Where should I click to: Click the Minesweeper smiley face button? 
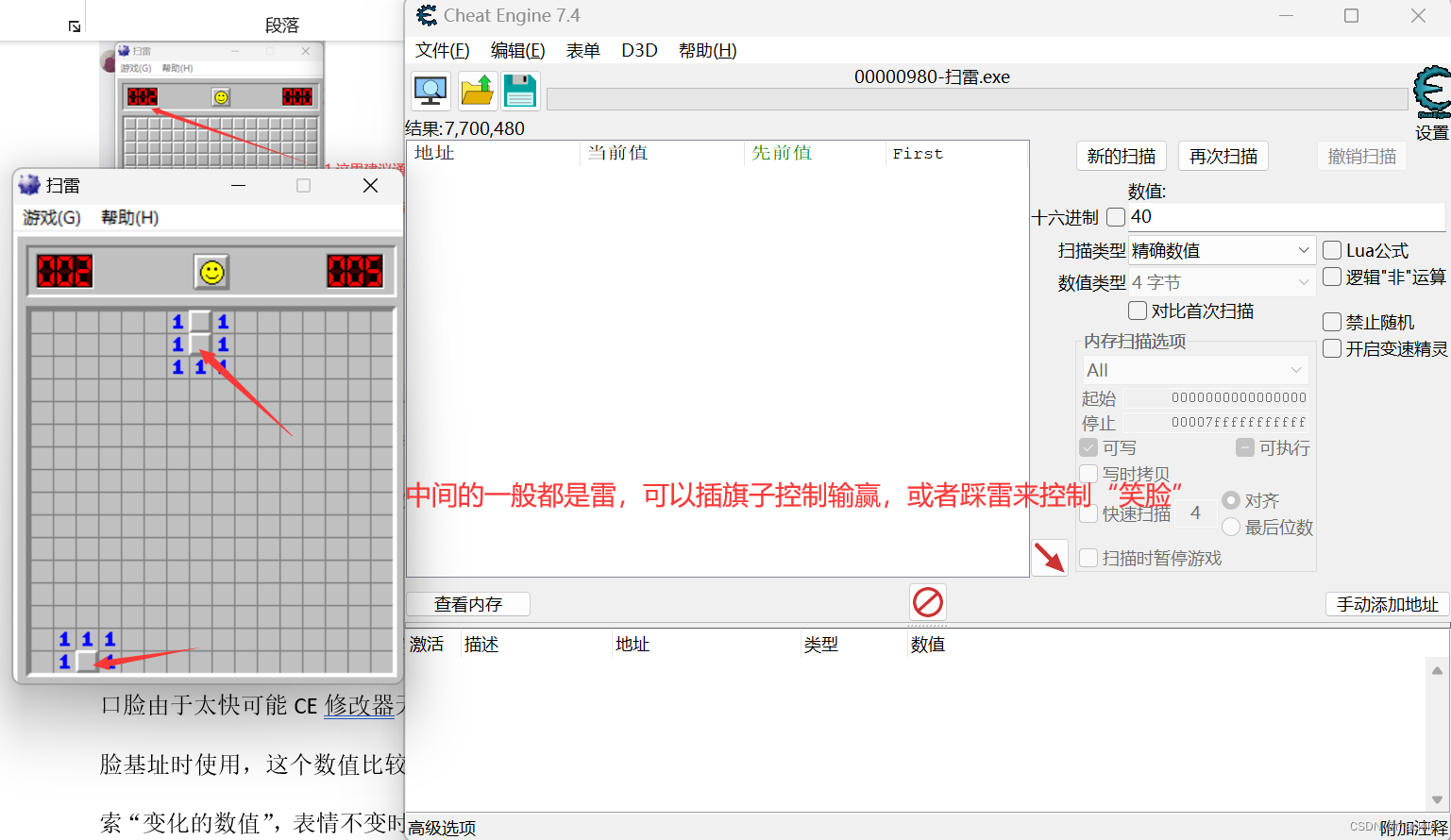tap(212, 272)
